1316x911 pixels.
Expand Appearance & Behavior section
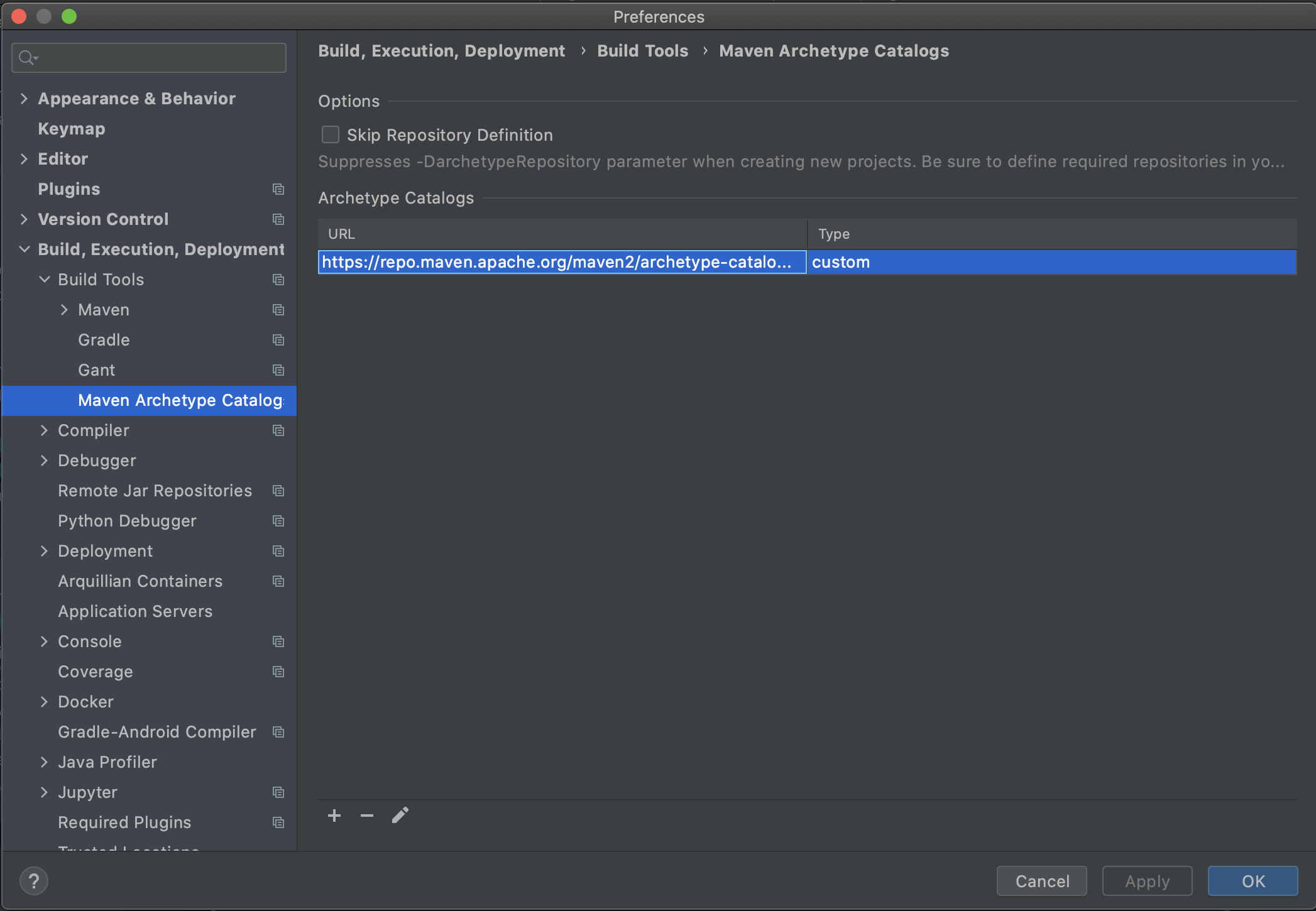(24, 99)
